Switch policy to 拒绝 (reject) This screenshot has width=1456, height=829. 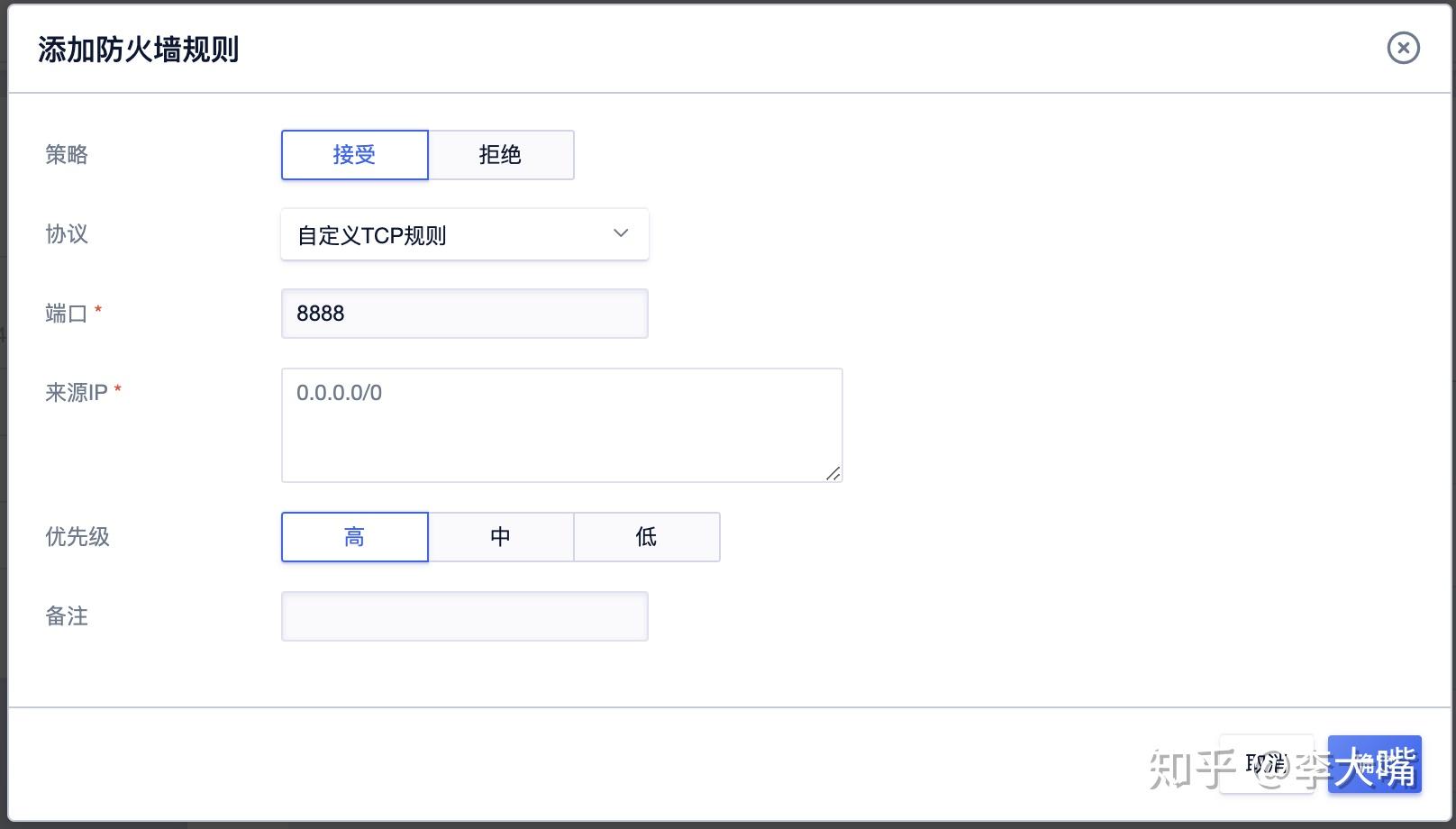point(501,154)
